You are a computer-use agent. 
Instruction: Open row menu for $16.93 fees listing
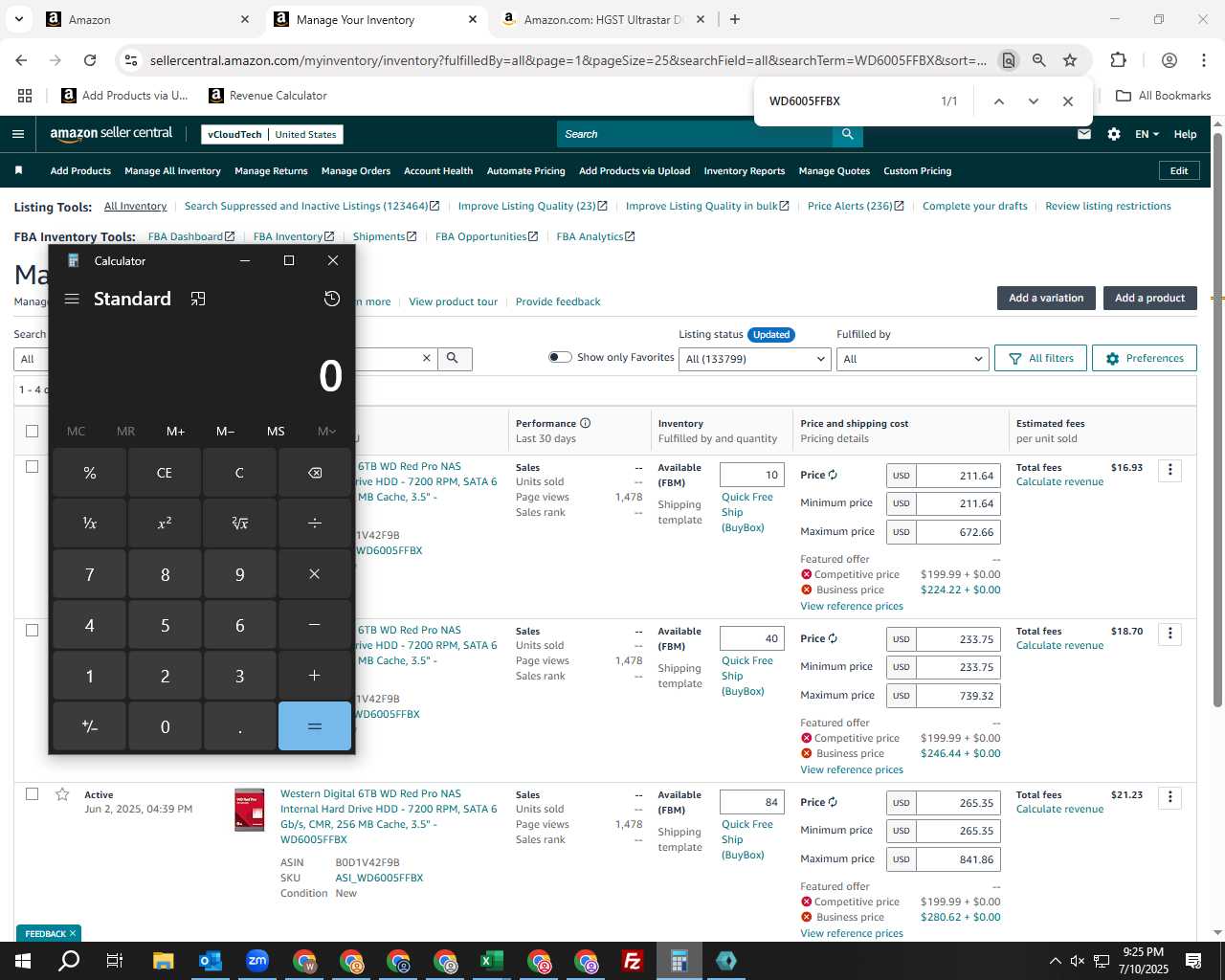pos(1169,470)
